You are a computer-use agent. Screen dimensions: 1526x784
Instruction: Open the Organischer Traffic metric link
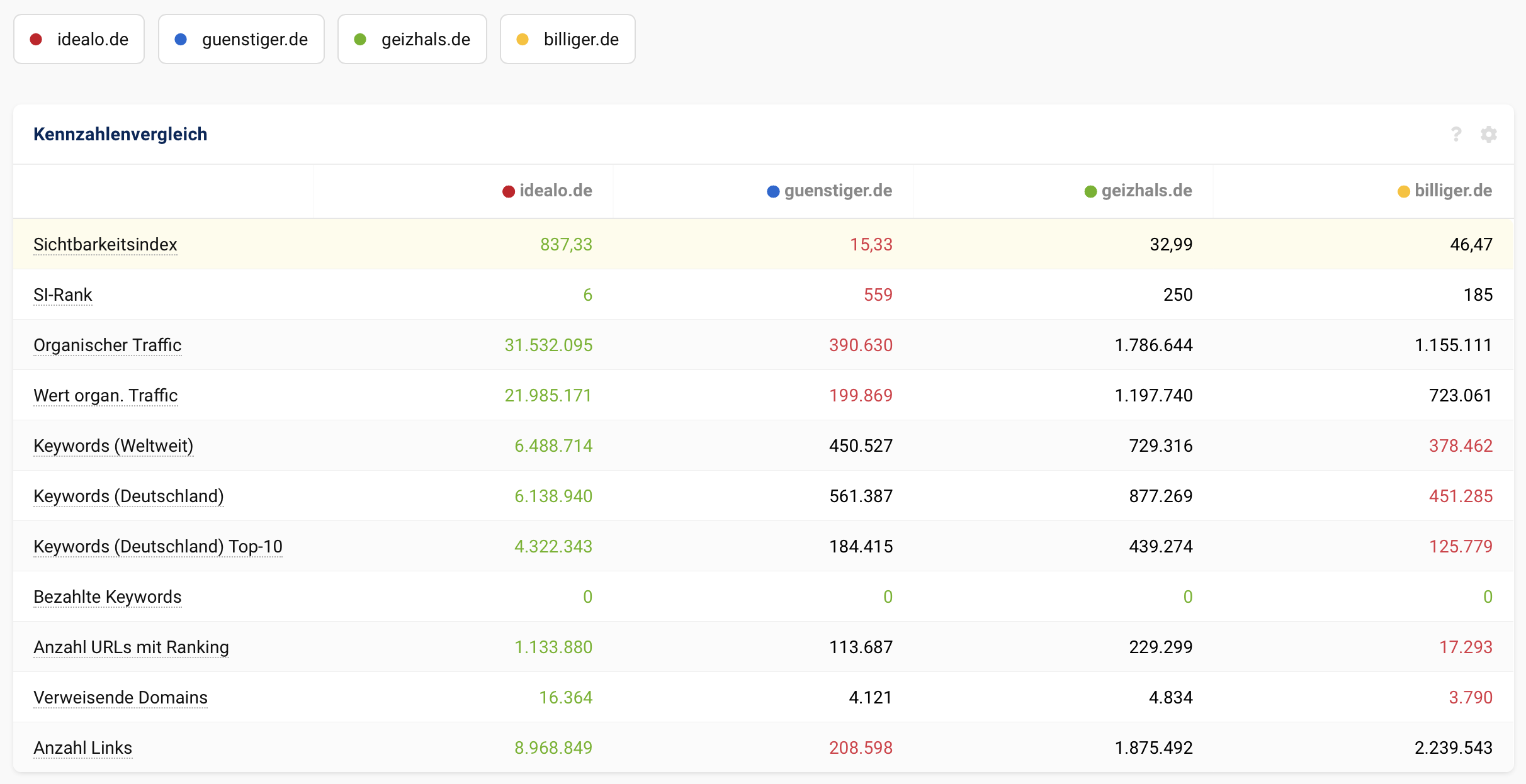(108, 345)
